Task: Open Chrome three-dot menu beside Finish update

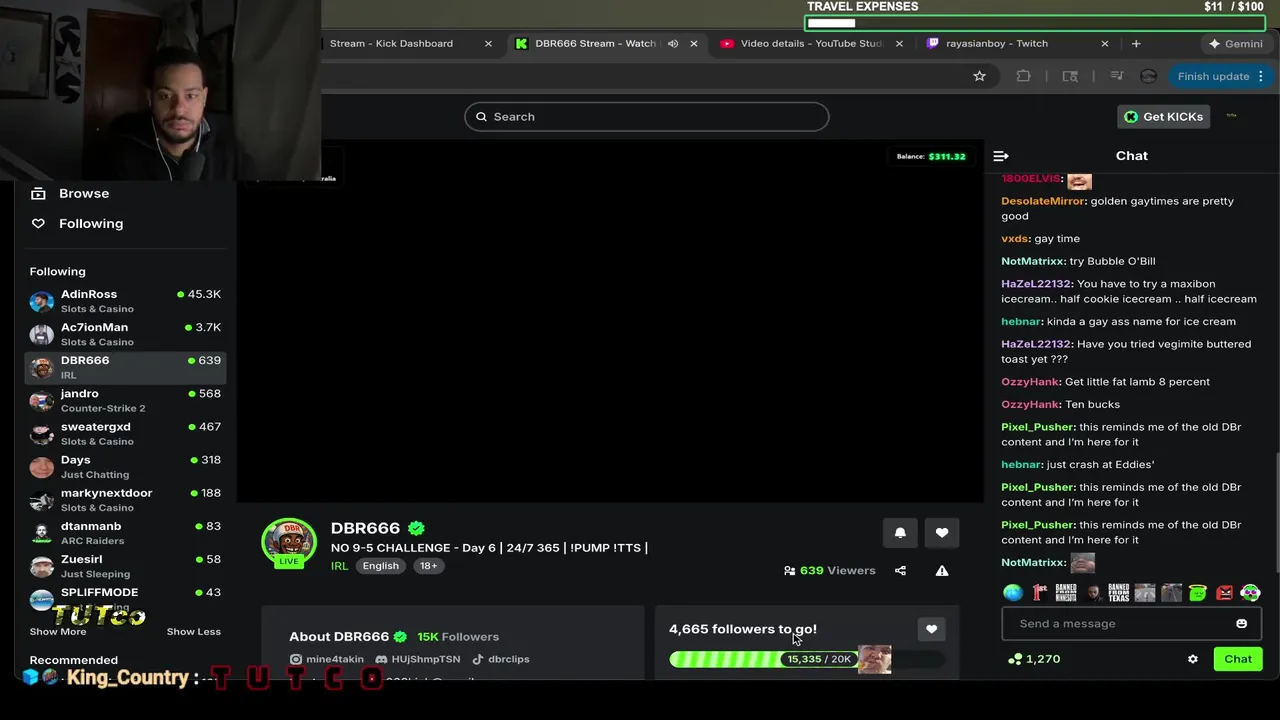Action: (1261, 76)
